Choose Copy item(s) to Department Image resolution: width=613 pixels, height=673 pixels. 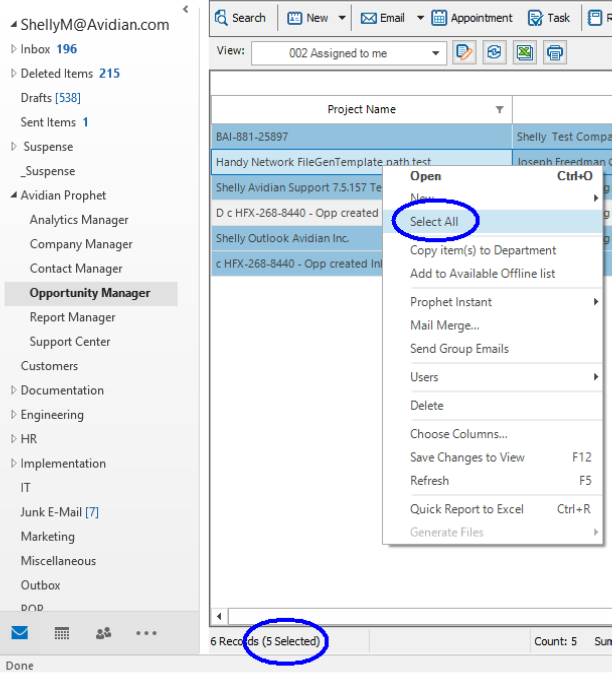492,250
